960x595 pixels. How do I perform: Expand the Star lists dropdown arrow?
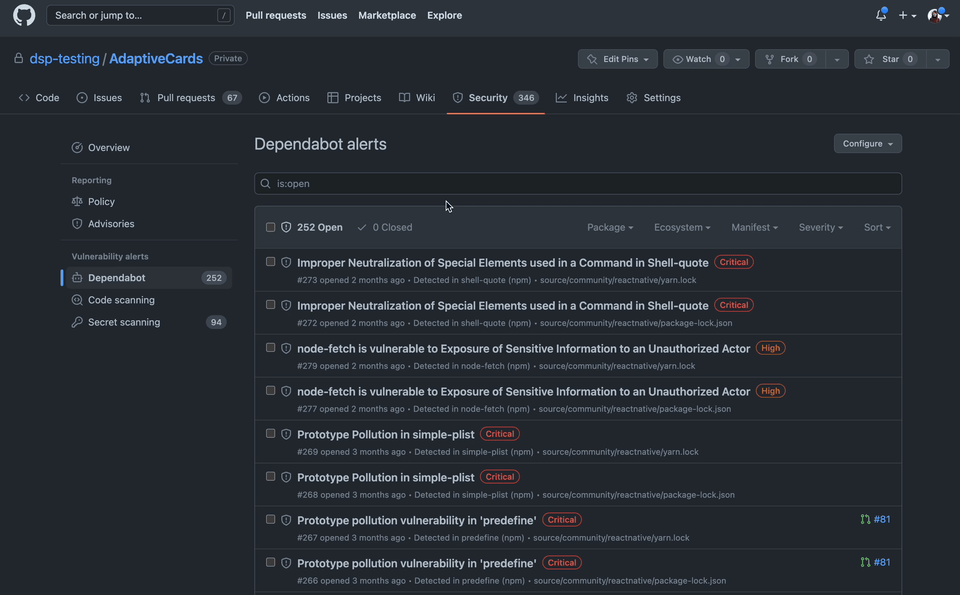tap(937, 59)
